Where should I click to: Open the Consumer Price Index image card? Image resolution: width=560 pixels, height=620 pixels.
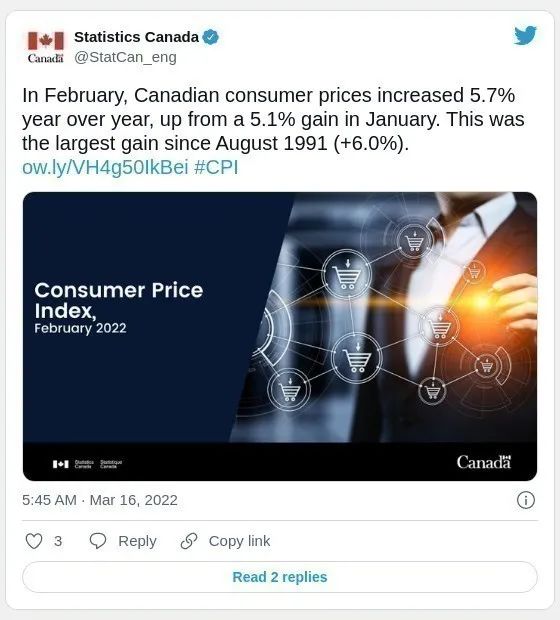[x=280, y=336]
